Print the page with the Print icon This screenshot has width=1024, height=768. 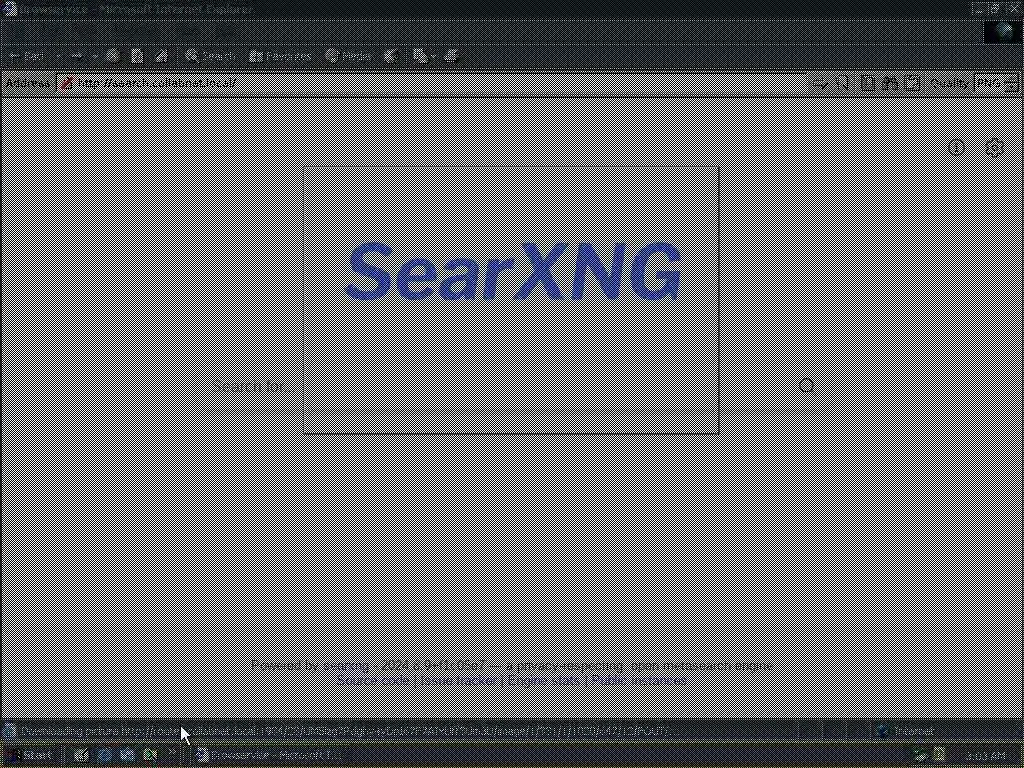pyautogui.click(x=451, y=56)
